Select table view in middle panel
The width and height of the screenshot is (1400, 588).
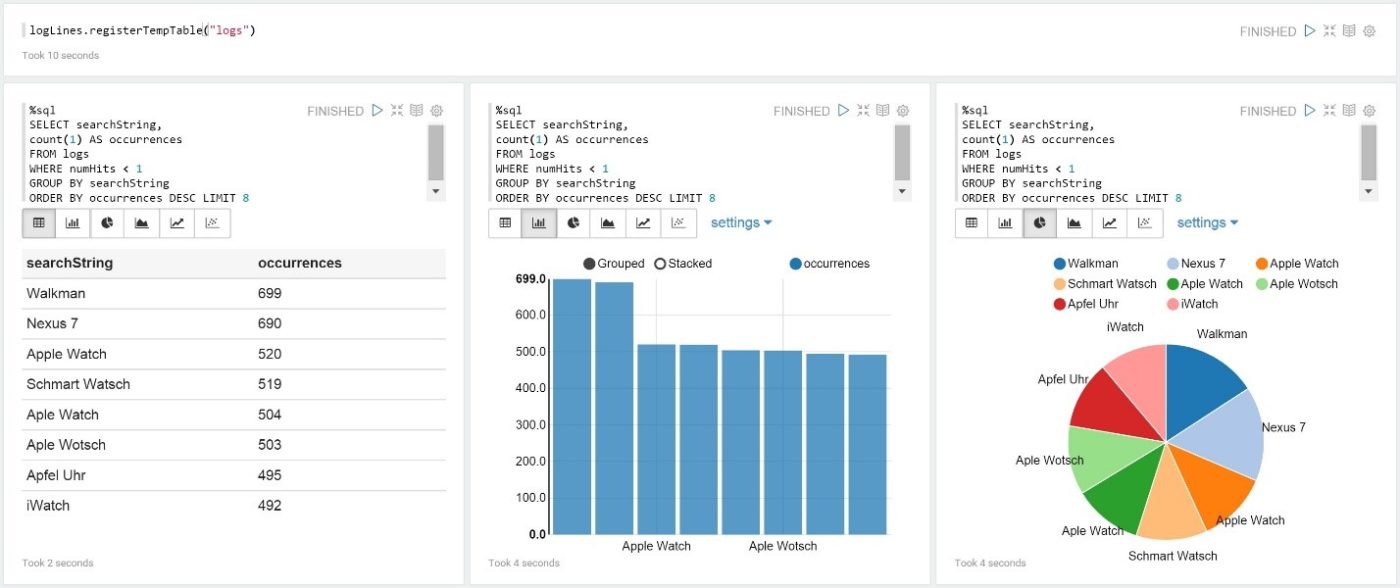[x=505, y=223]
